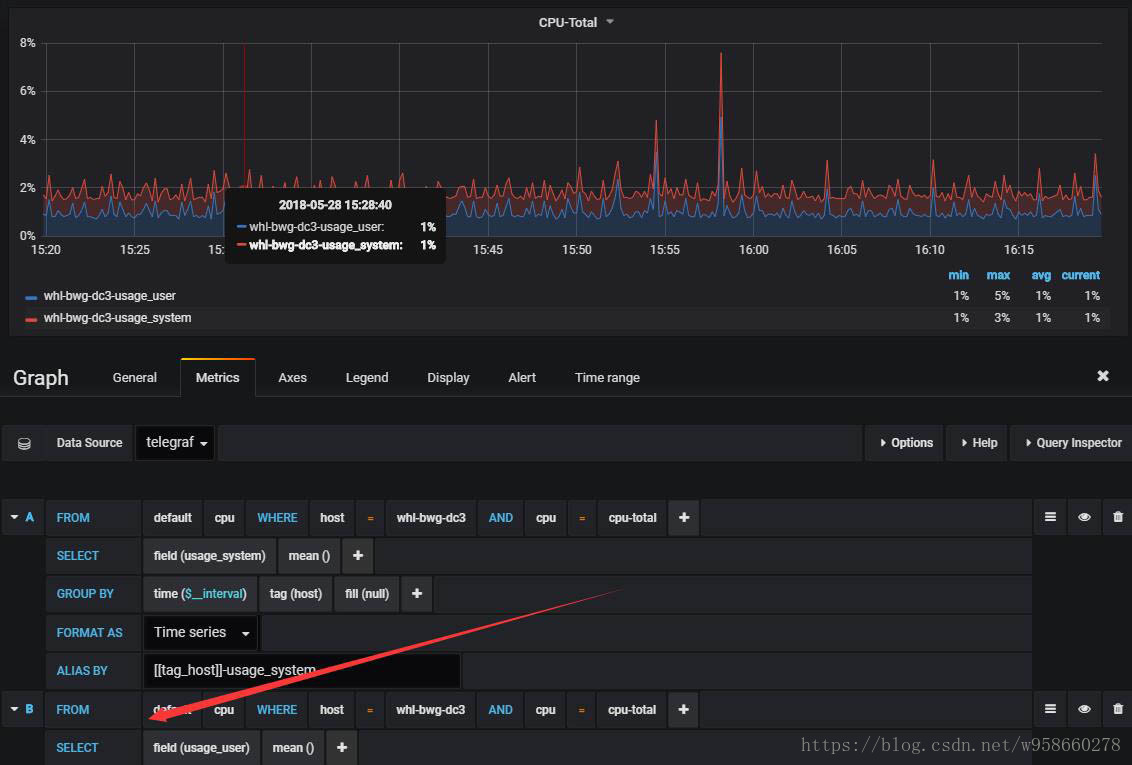Delete query A with trash icon
Image resolution: width=1132 pixels, height=765 pixels.
tap(1118, 517)
